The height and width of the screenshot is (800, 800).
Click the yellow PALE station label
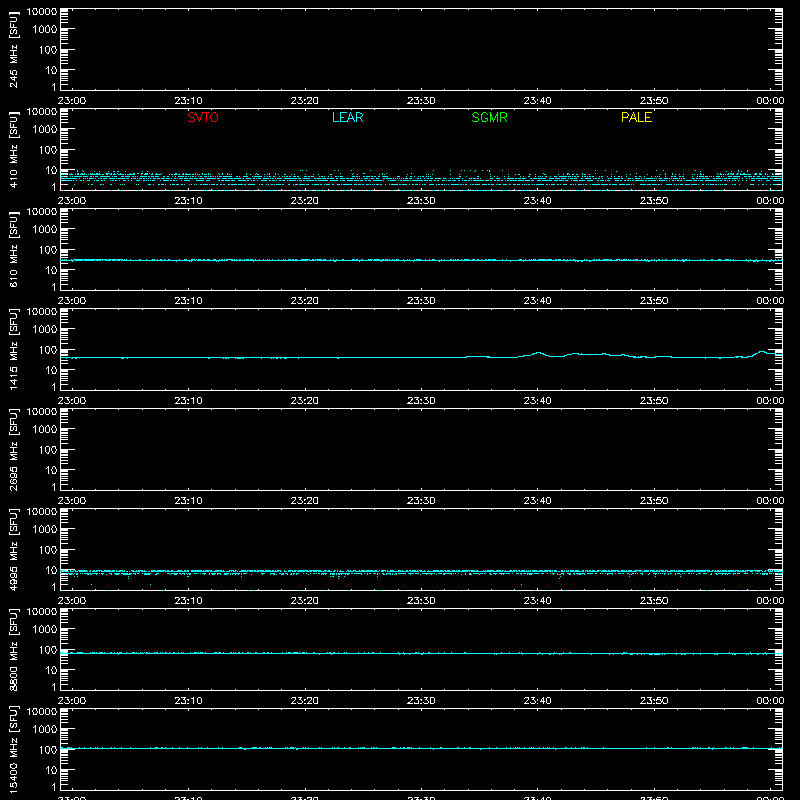[x=636, y=117]
